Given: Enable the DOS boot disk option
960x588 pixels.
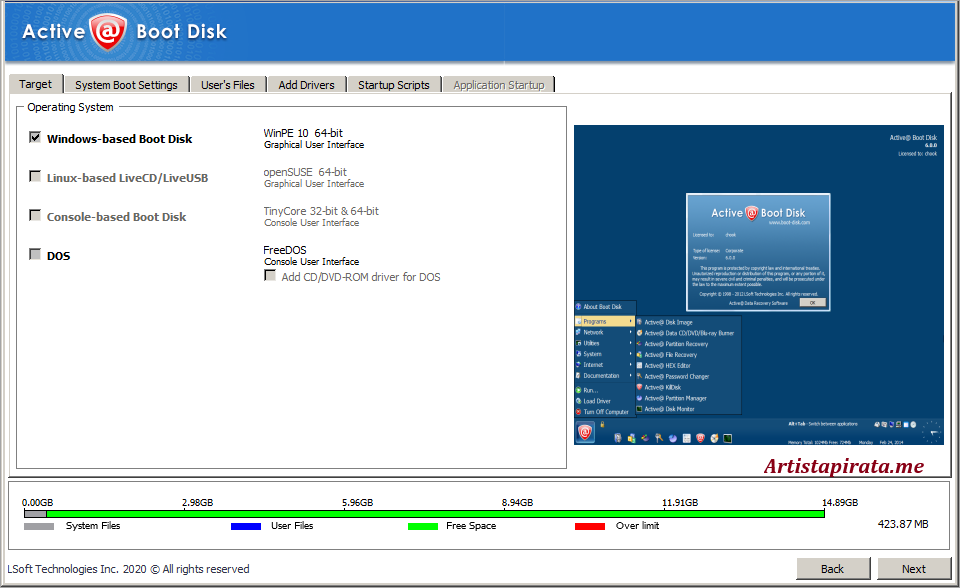Looking at the screenshot, I should click(x=35, y=254).
